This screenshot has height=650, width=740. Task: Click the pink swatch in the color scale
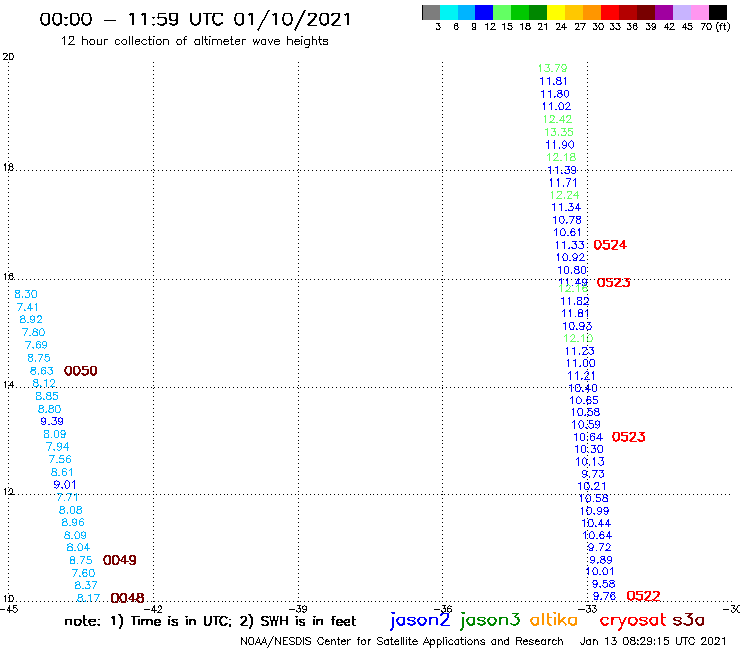click(699, 12)
